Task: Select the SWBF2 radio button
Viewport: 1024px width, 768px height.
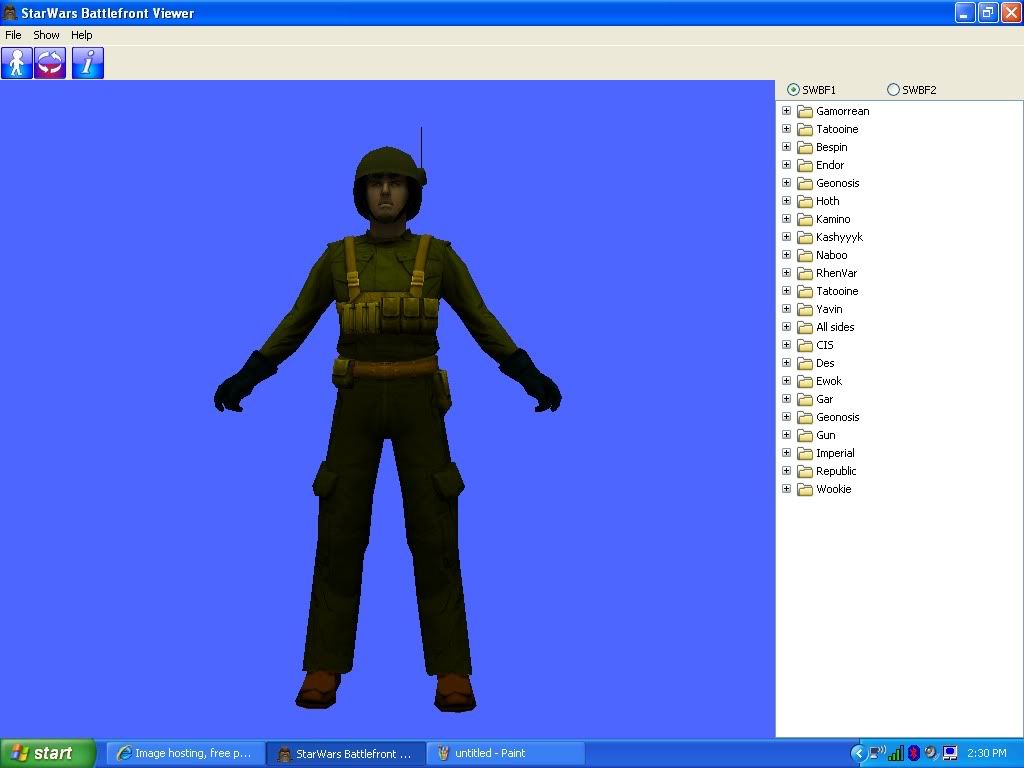Action: click(893, 89)
